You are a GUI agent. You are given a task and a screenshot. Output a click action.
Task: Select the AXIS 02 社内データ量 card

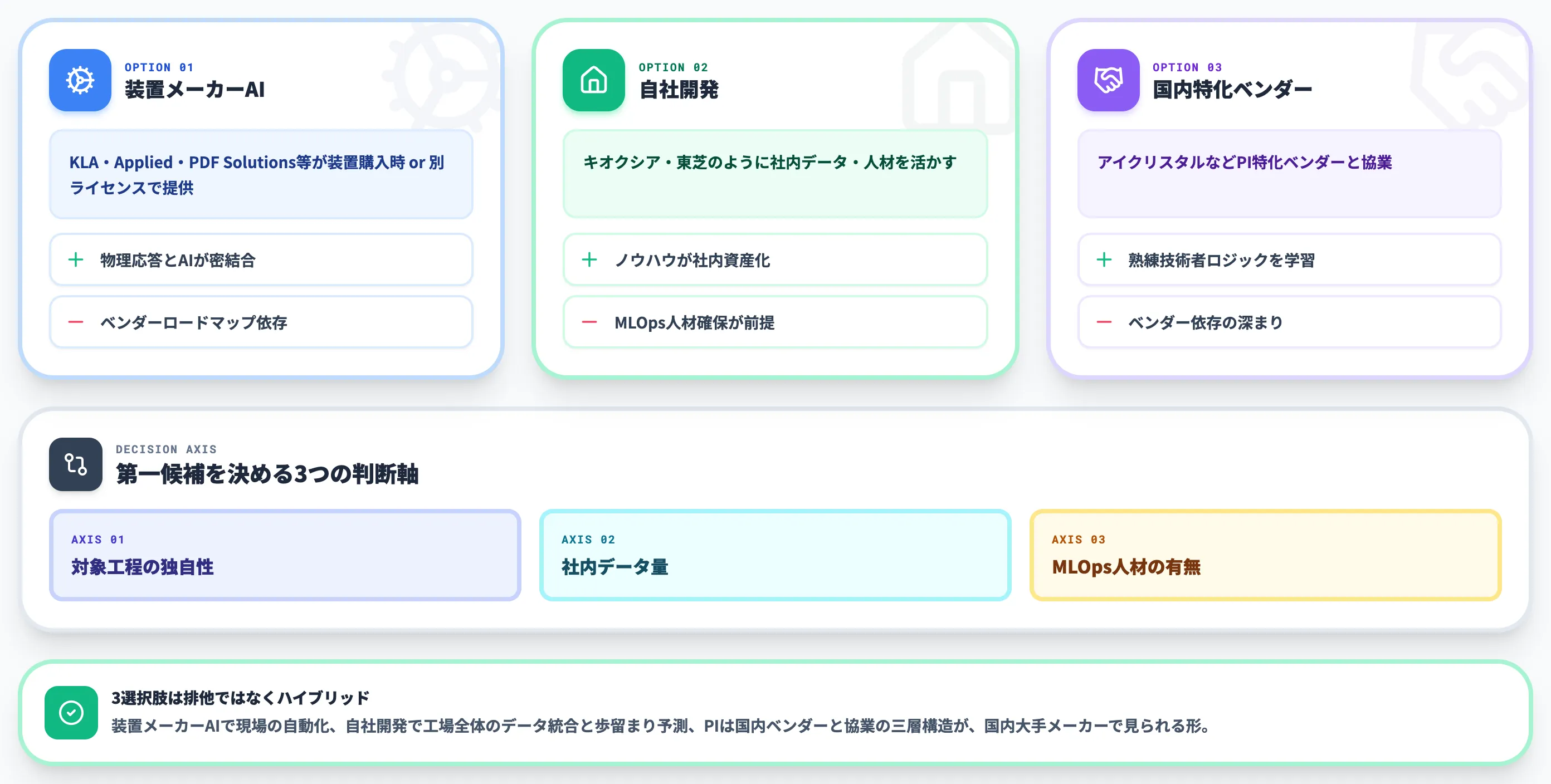775,555
